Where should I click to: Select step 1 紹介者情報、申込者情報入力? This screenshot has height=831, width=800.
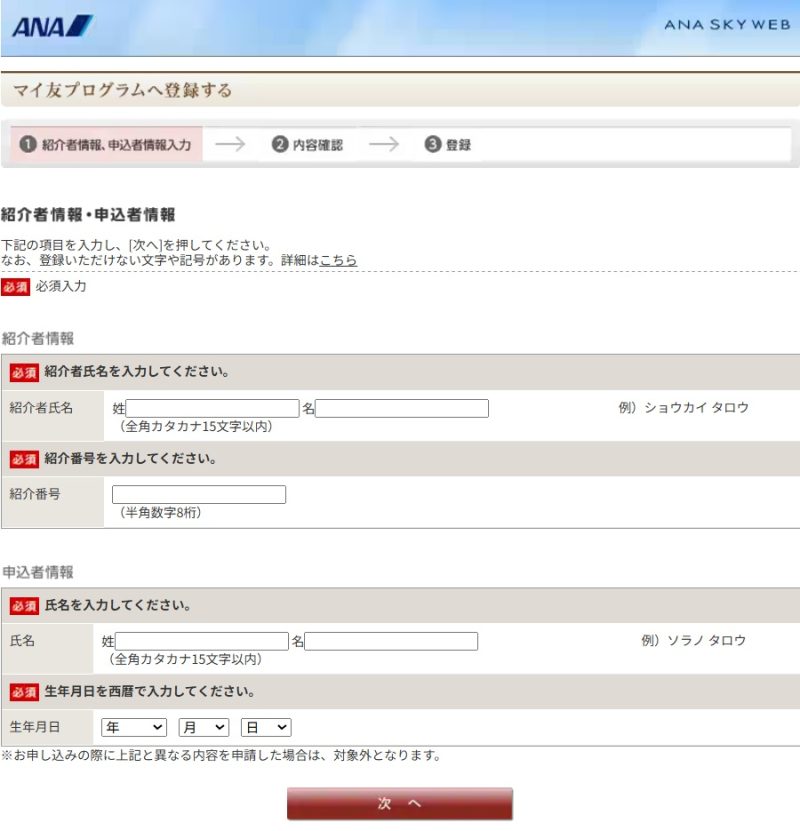[106, 144]
